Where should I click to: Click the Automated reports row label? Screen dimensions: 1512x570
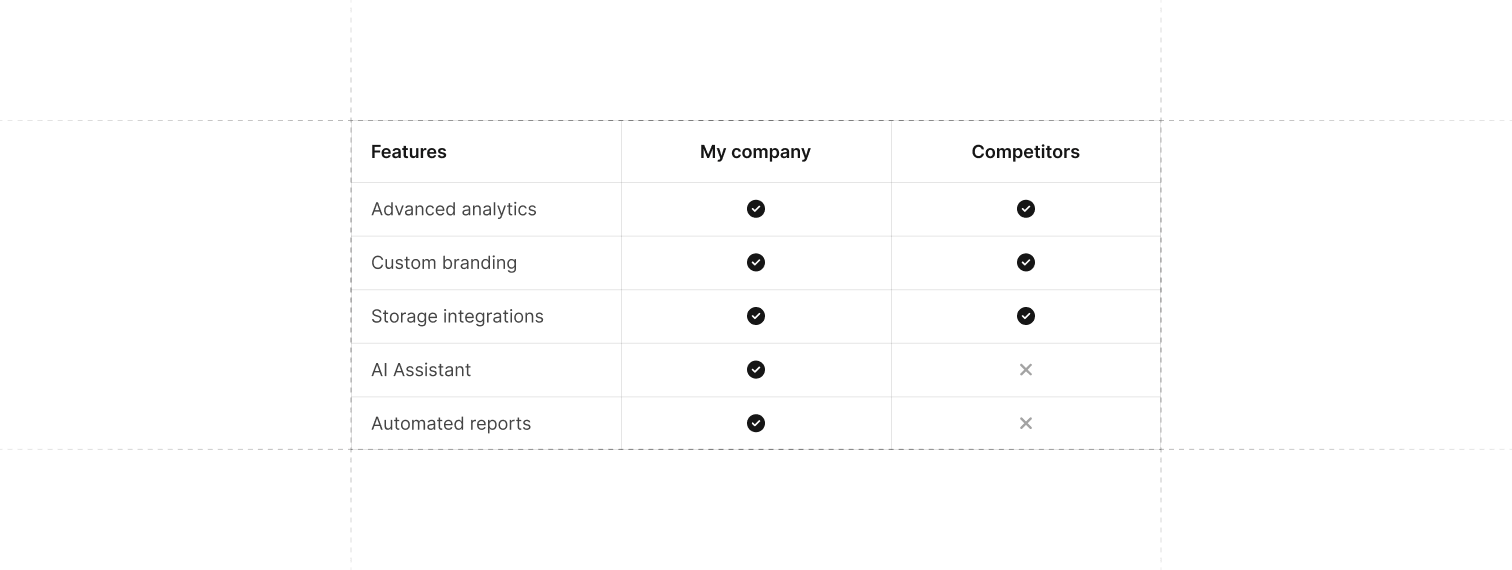click(451, 424)
